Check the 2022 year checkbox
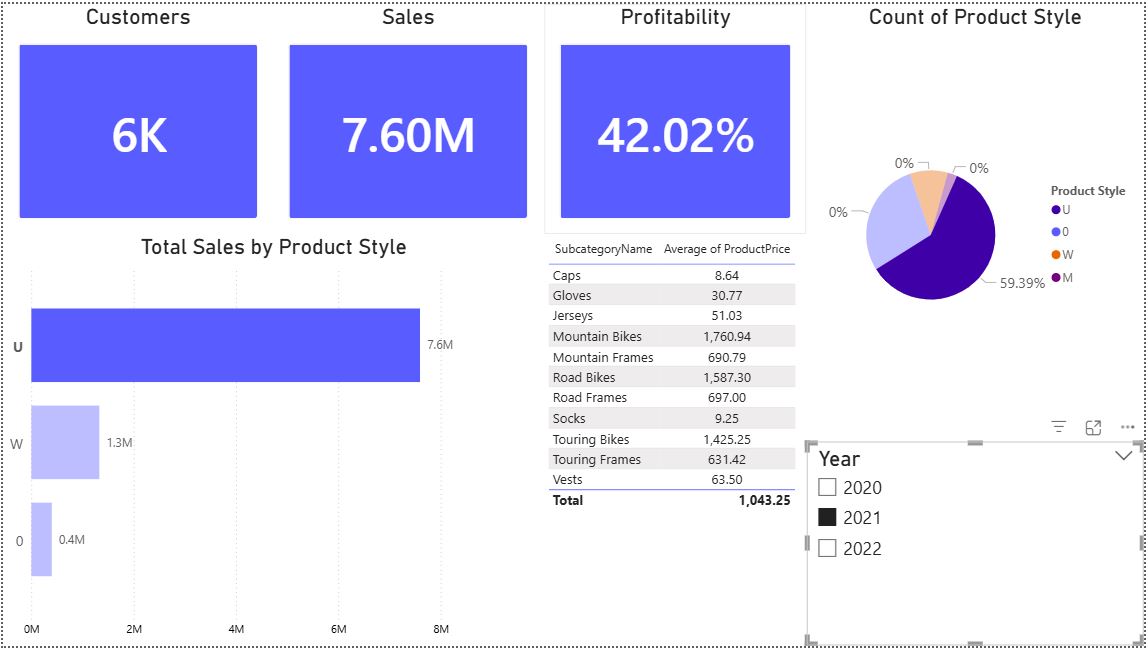1148x650 pixels. (827, 548)
